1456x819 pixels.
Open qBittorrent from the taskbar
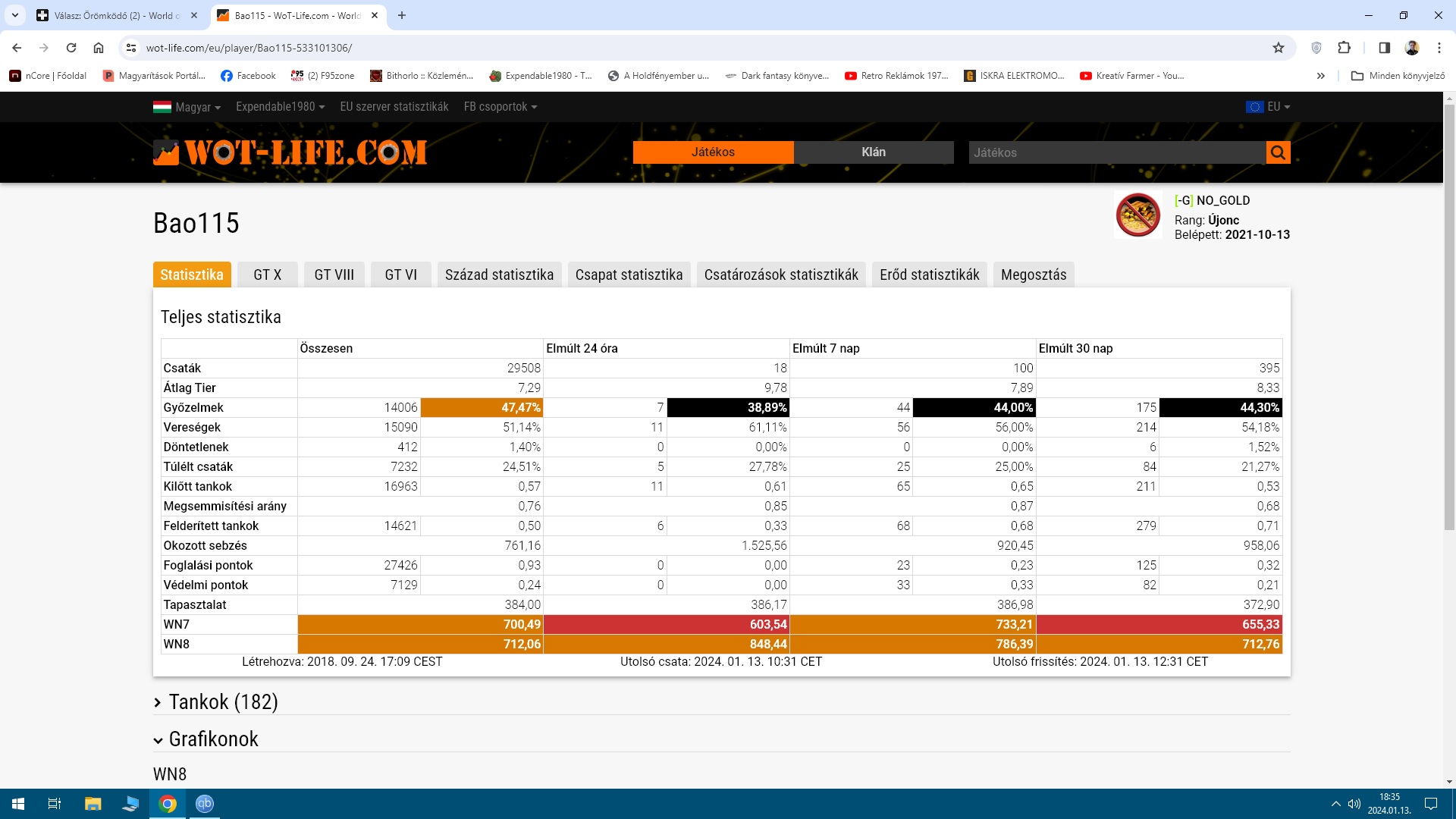(x=205, y=804)
